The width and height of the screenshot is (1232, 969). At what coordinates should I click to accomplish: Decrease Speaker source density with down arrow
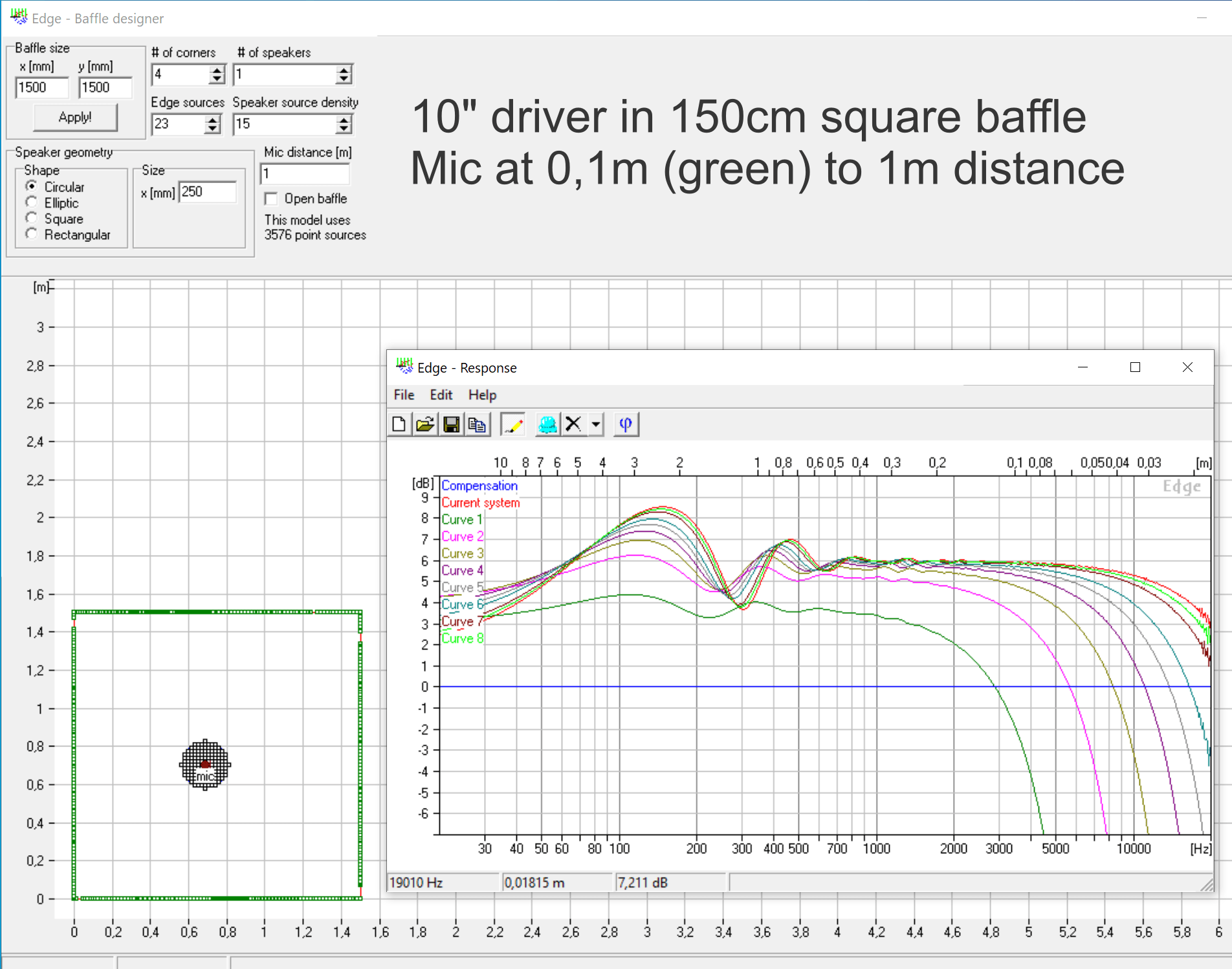point(344,129)
